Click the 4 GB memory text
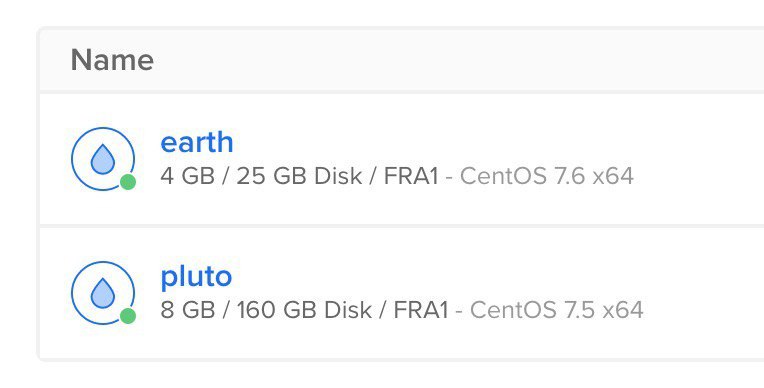Viewport: 764px width, 388px height. [188, 176]
